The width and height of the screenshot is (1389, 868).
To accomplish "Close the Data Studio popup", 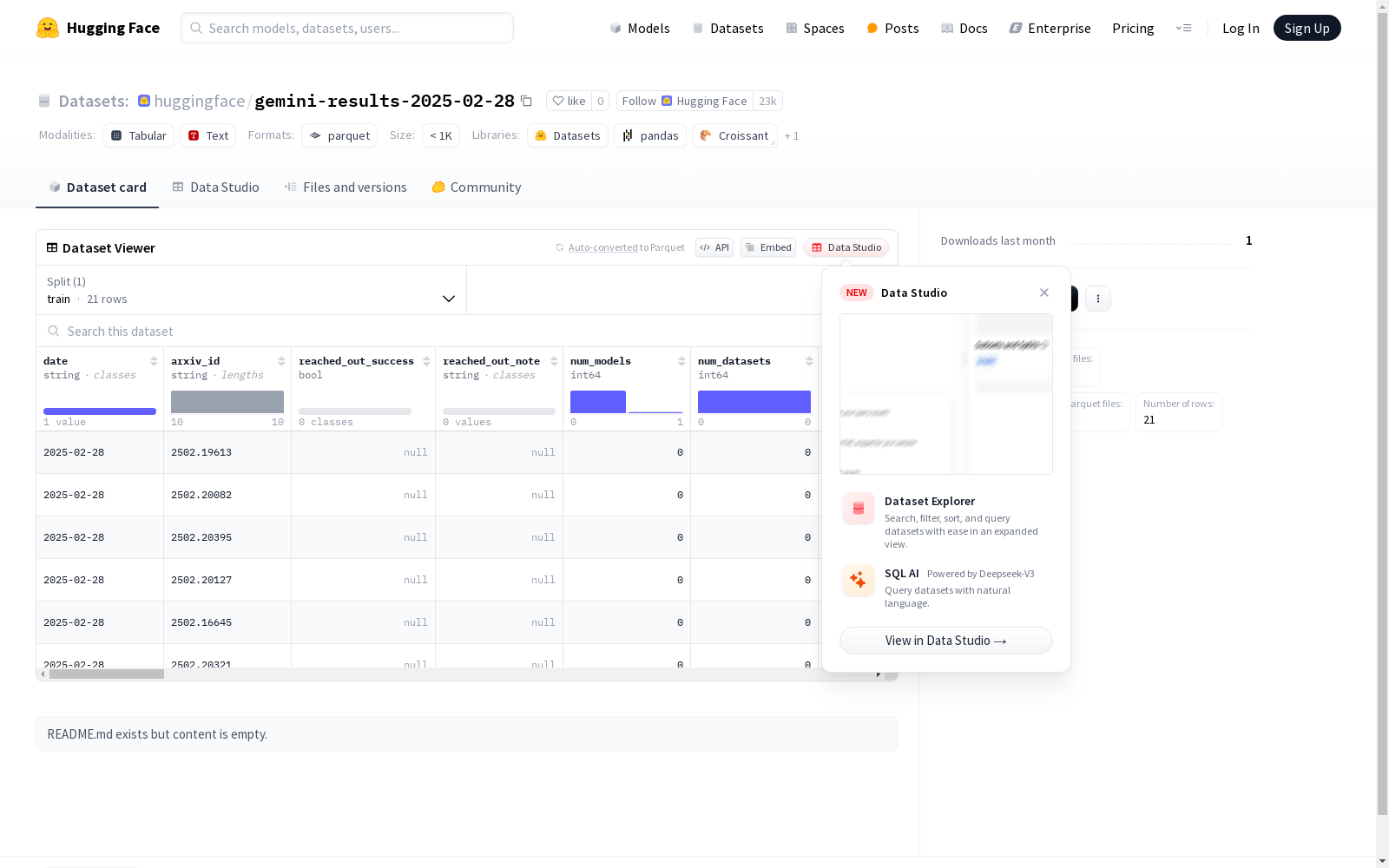I will 1044,293.
